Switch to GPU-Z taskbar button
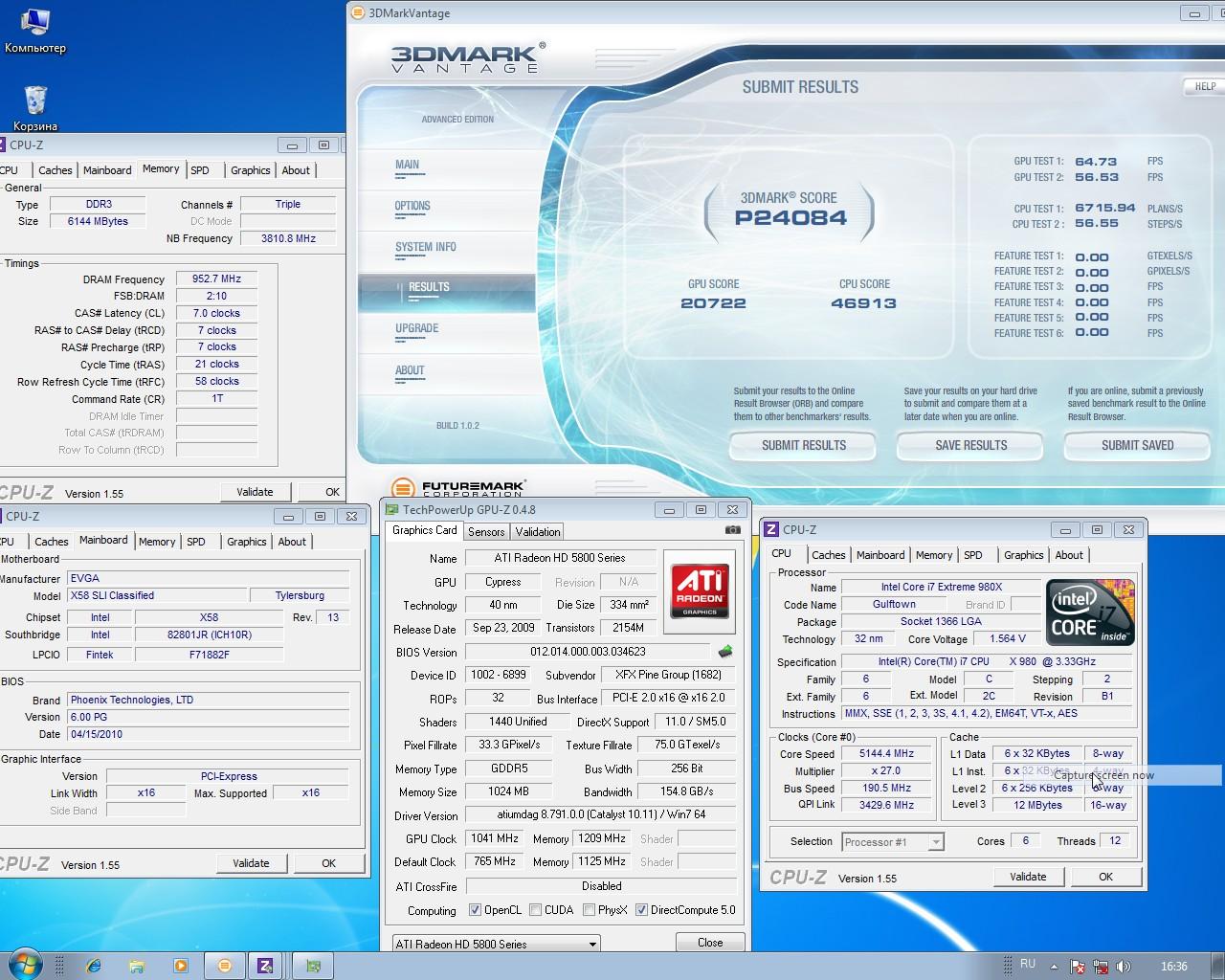 (x=313, y=966)
